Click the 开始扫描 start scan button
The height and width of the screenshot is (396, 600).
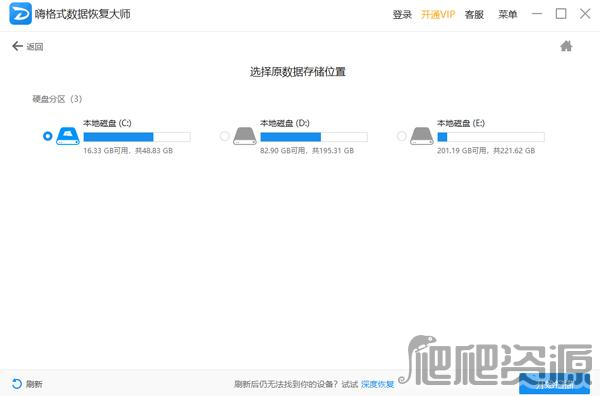coord(554,384)
